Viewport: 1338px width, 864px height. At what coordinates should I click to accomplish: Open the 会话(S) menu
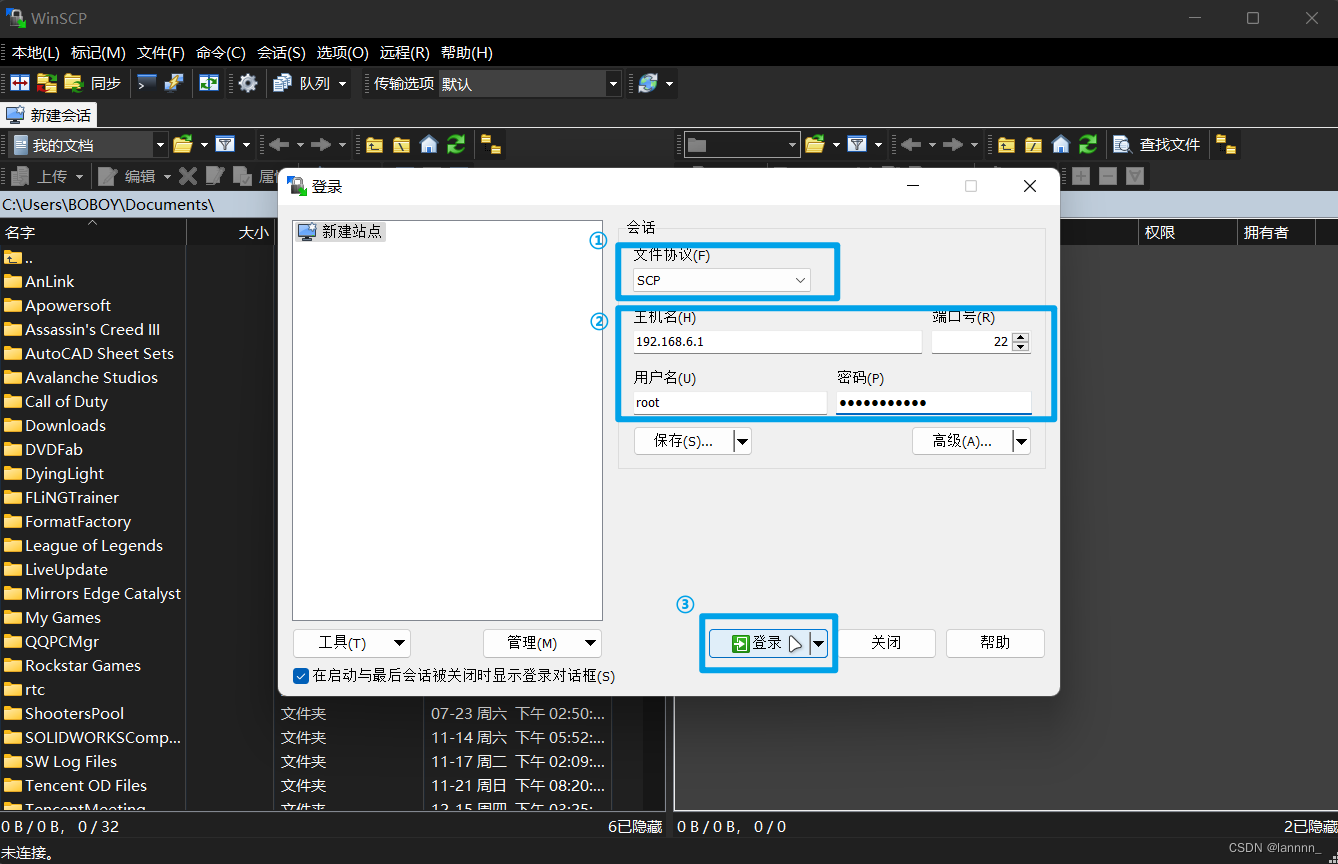282,53
